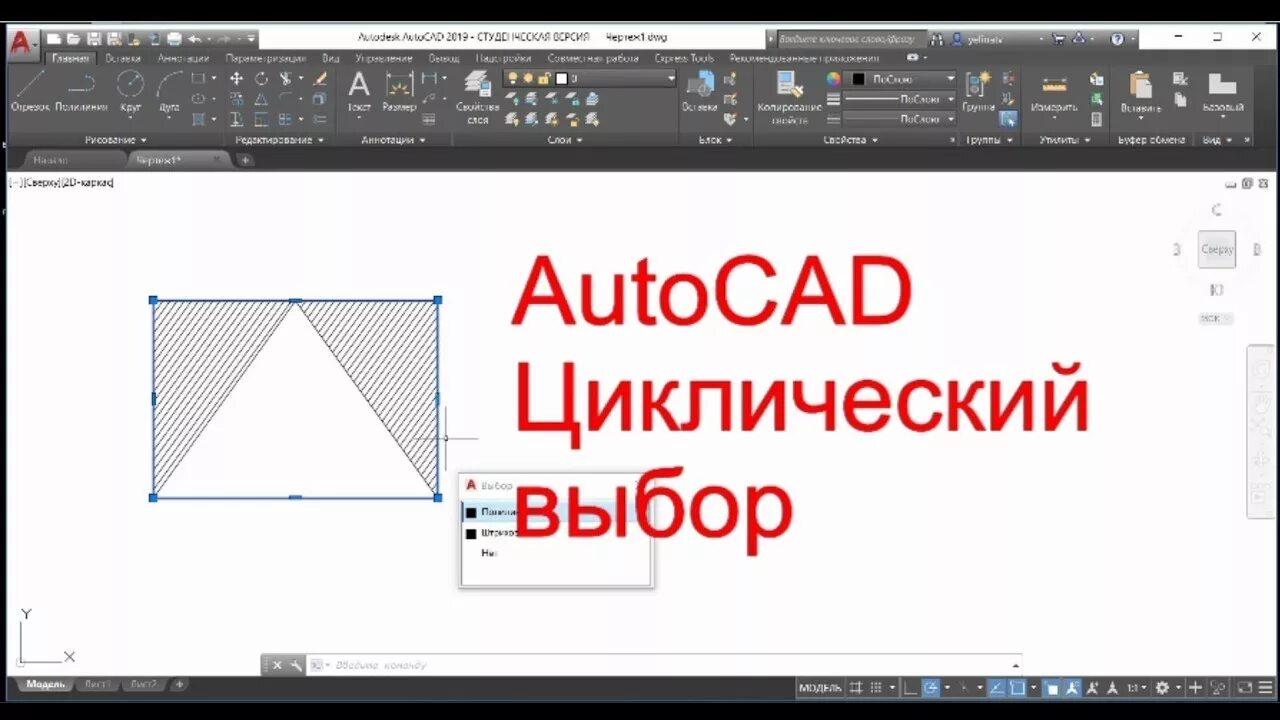Switch to the Начало document tab

[50, 160]
